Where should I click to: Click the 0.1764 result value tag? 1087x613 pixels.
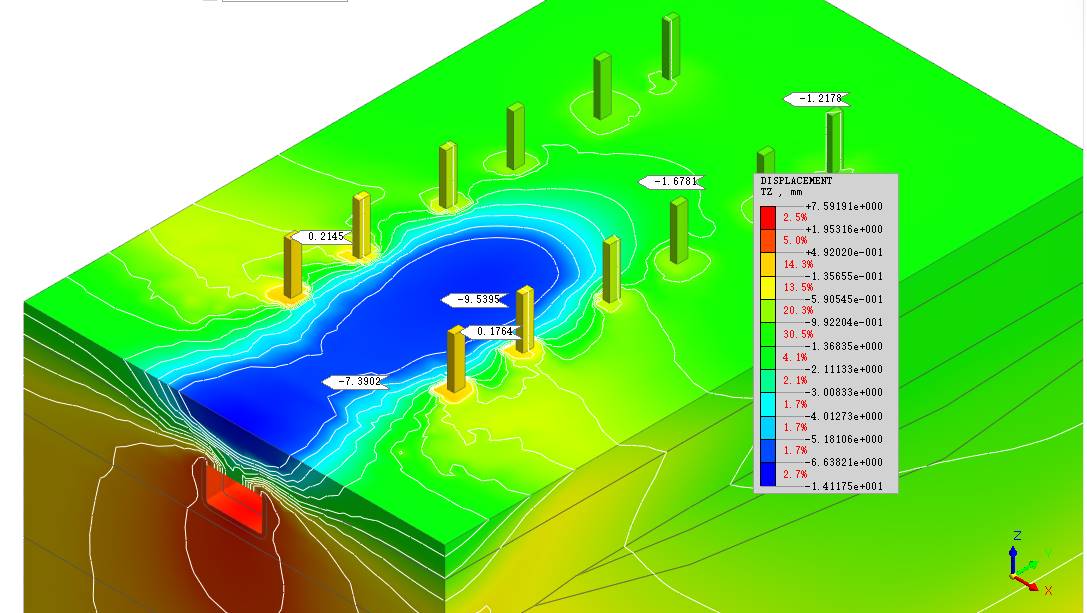[491, 332]
